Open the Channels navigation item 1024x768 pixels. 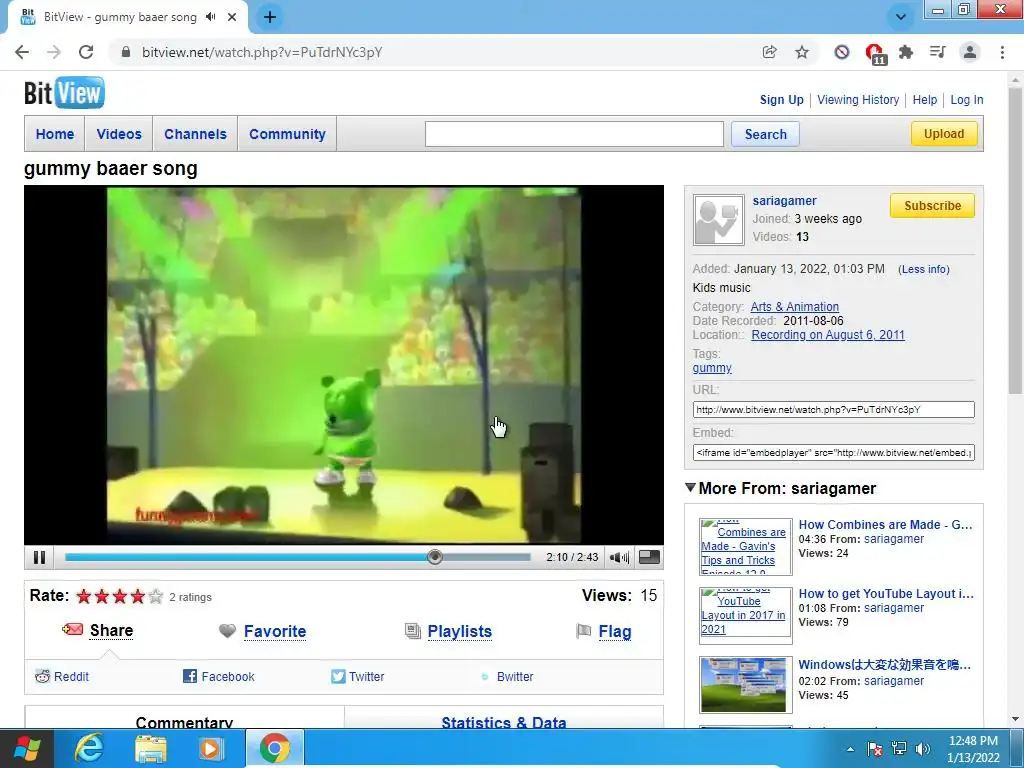click(195, 134)
